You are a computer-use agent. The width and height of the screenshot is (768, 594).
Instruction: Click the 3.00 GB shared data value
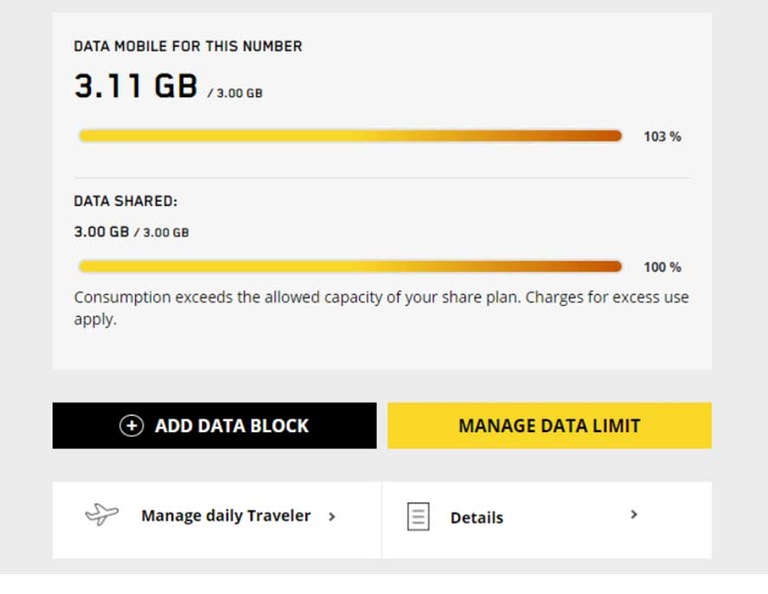coord(101,232)
